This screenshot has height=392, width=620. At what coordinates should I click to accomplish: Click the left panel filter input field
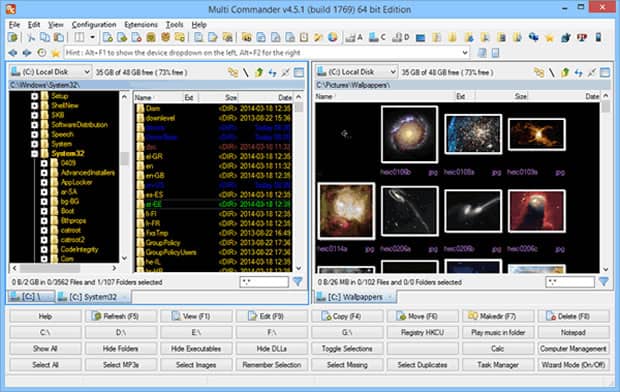coord(264,282)
